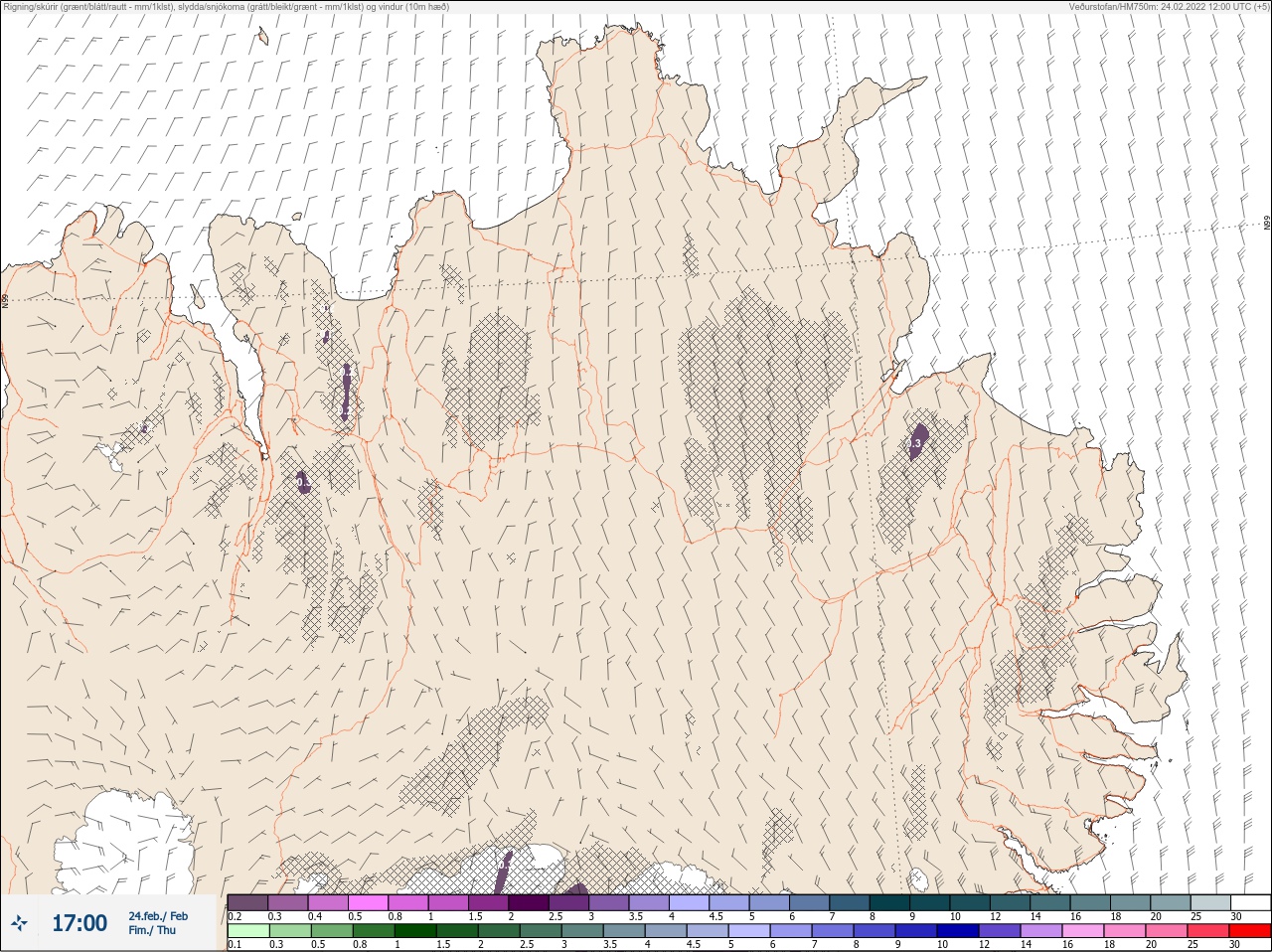Select the hot pink swatch labeled 20 in lower legend

point(1167,931)
